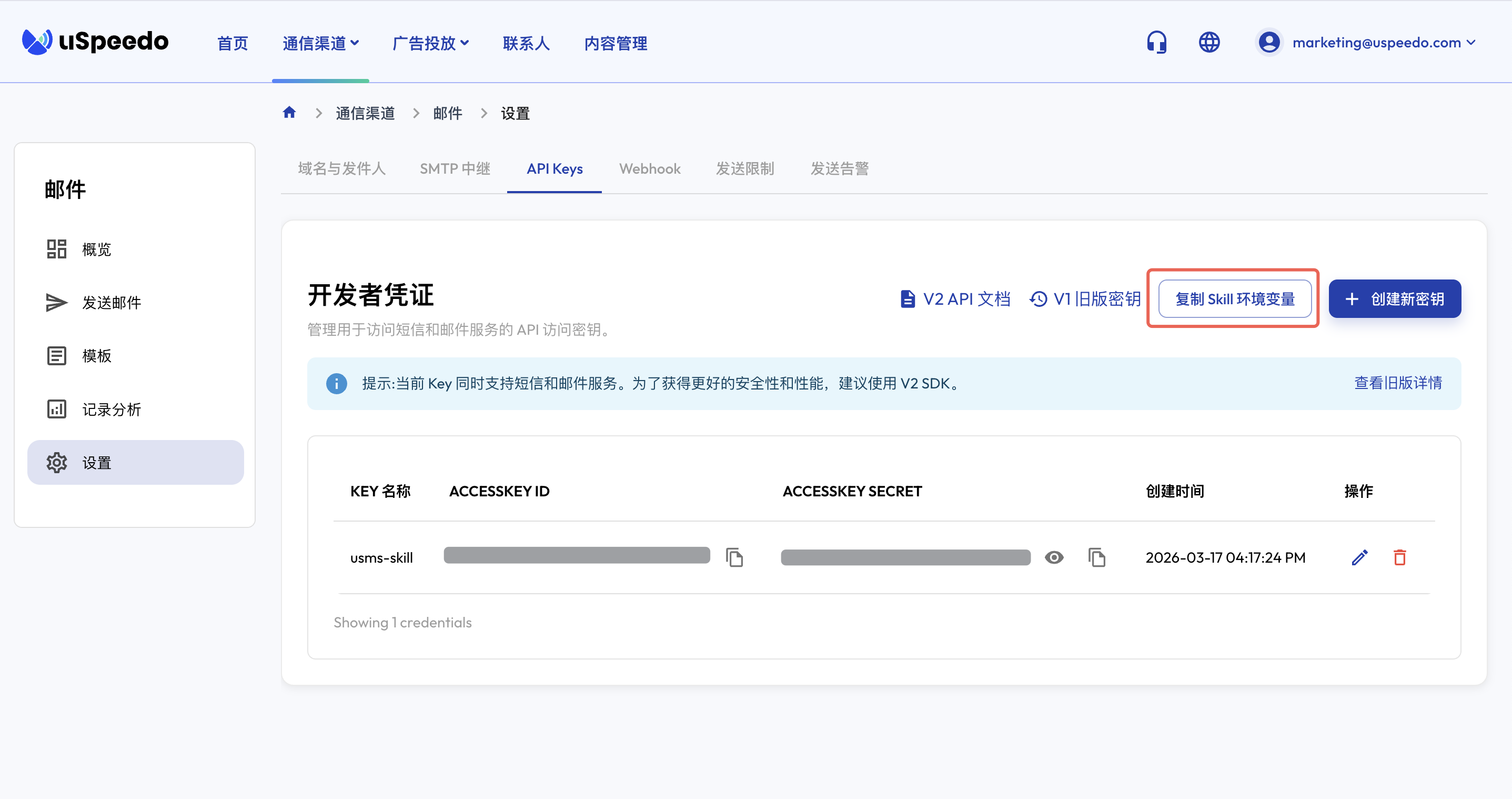Open the globe language selector
This screenshot has width=1512, height=799.
click(x=1208, y=42)
